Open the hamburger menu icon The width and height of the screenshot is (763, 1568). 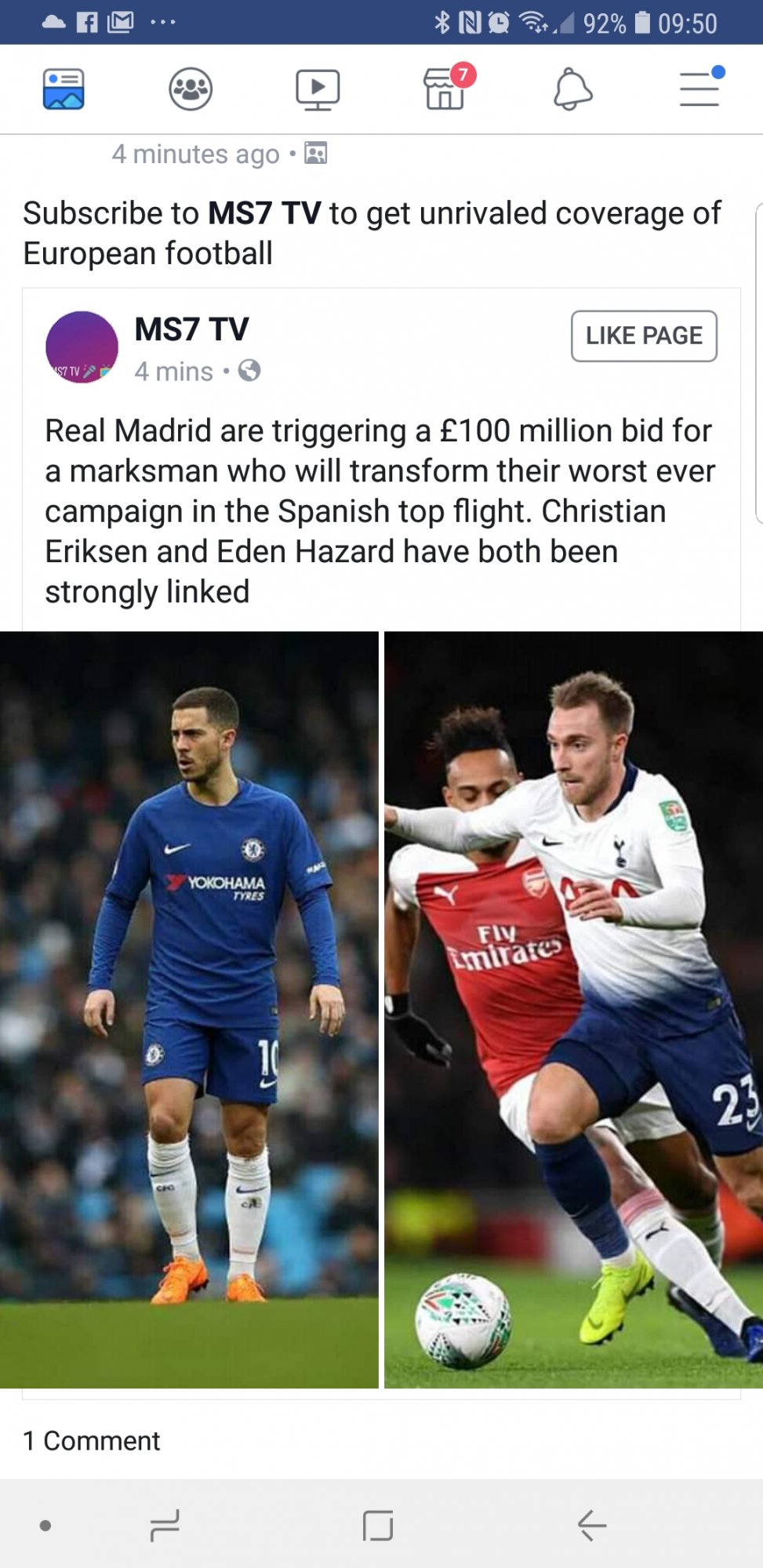(x=700, y=88)
